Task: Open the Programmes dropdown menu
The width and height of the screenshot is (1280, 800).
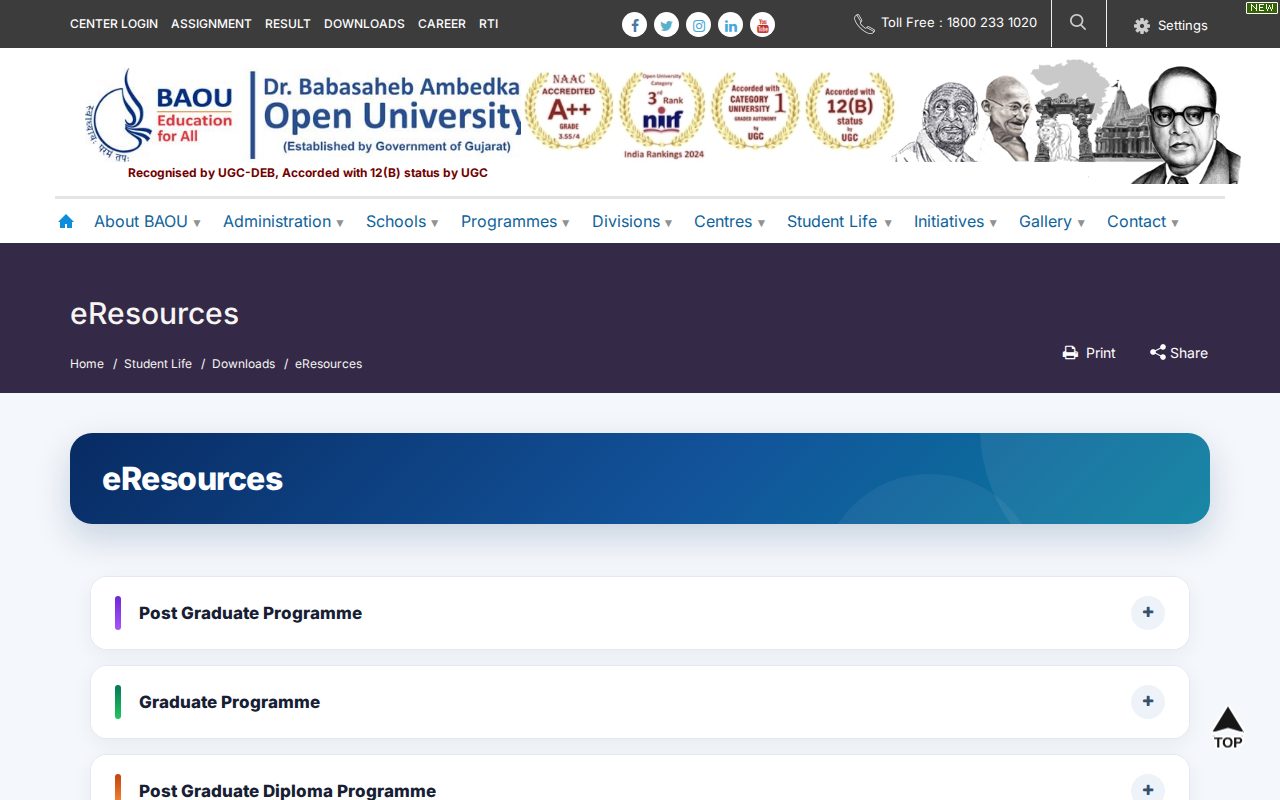Action: (516, 222)
